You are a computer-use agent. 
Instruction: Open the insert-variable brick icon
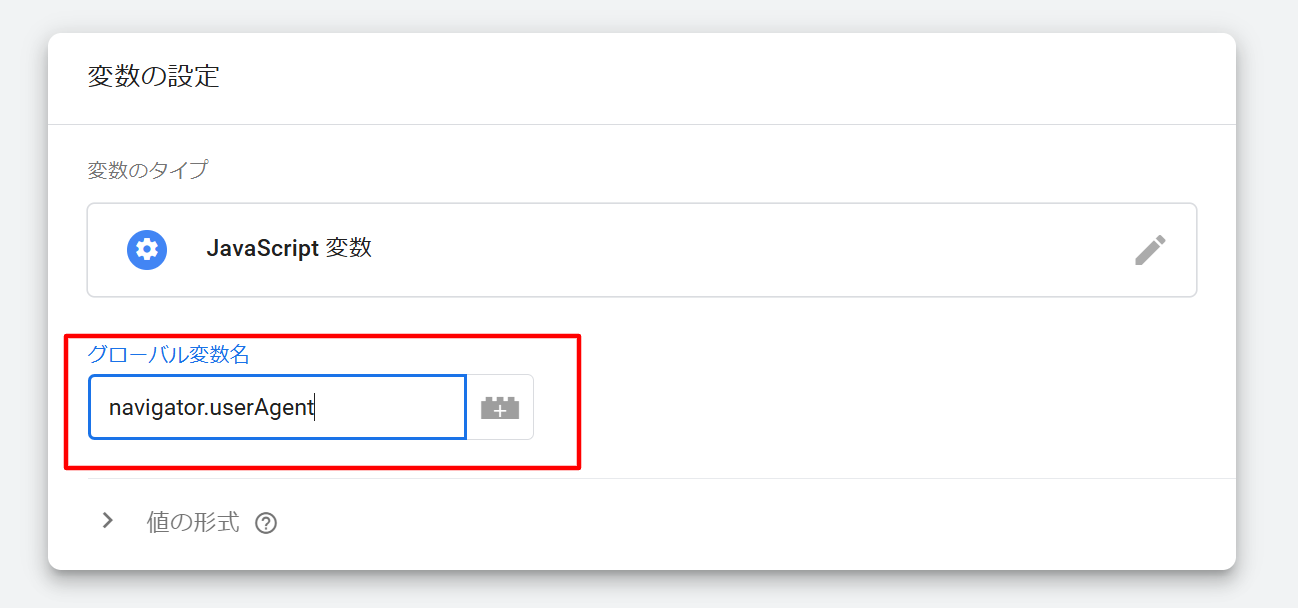(x=500, y=407)
